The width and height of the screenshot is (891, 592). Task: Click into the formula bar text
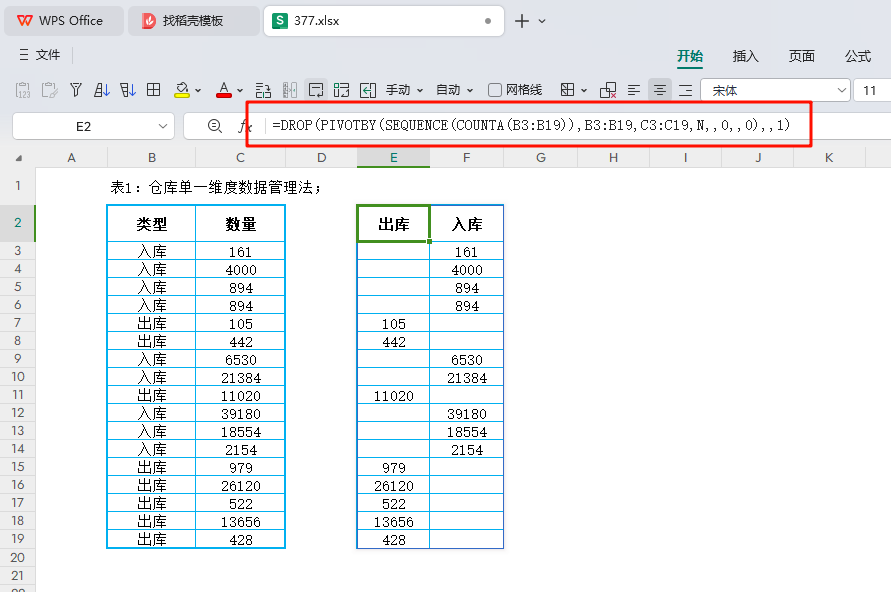[531, 125]
